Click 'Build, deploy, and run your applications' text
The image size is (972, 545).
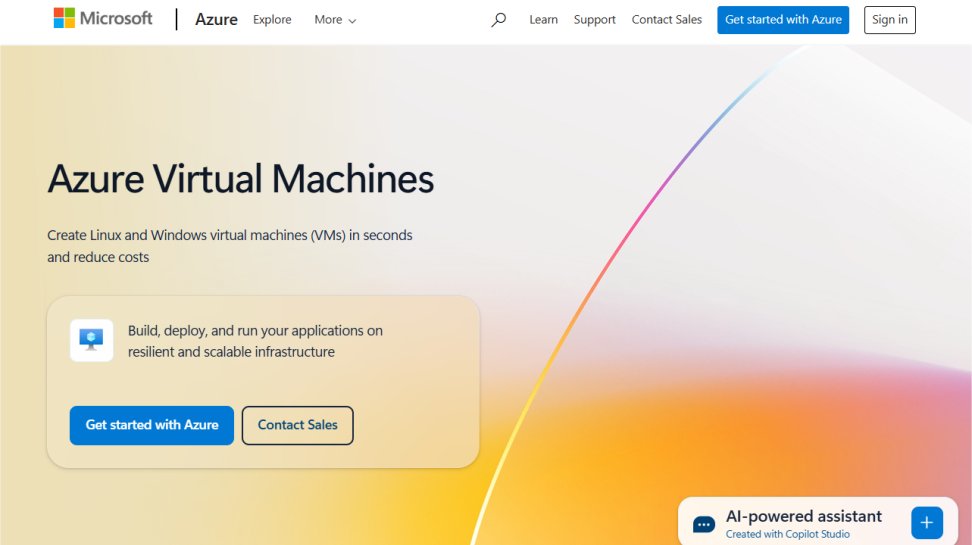pyautogui.click(x=255, y=341)
